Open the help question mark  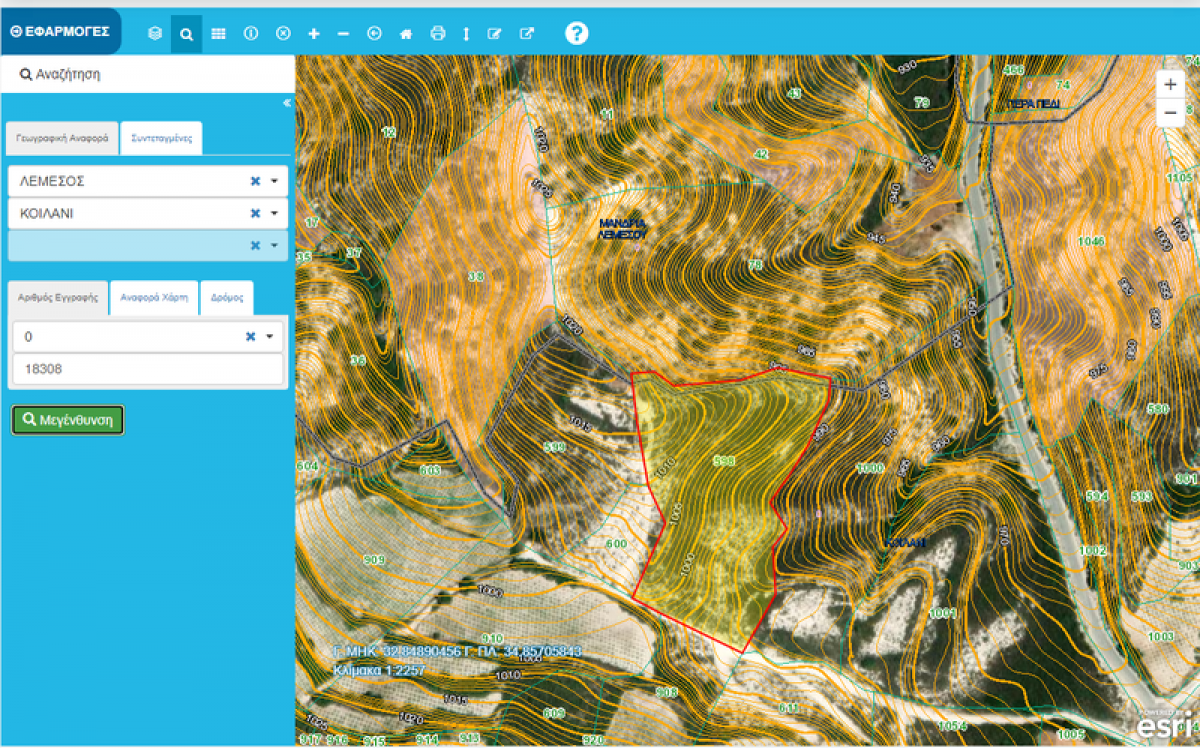click(576, 33)
